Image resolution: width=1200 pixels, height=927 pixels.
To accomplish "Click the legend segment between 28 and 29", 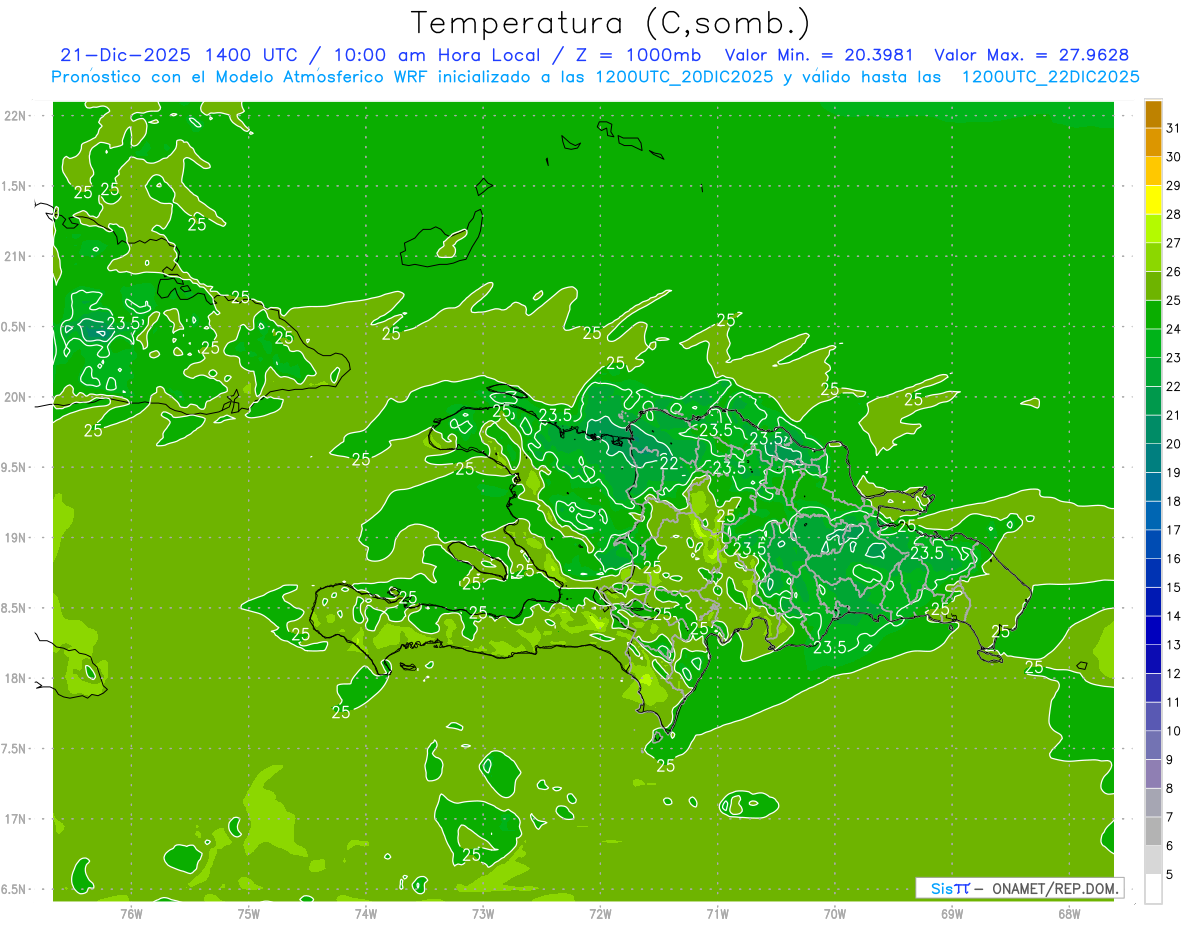I will click(1153, 200).
